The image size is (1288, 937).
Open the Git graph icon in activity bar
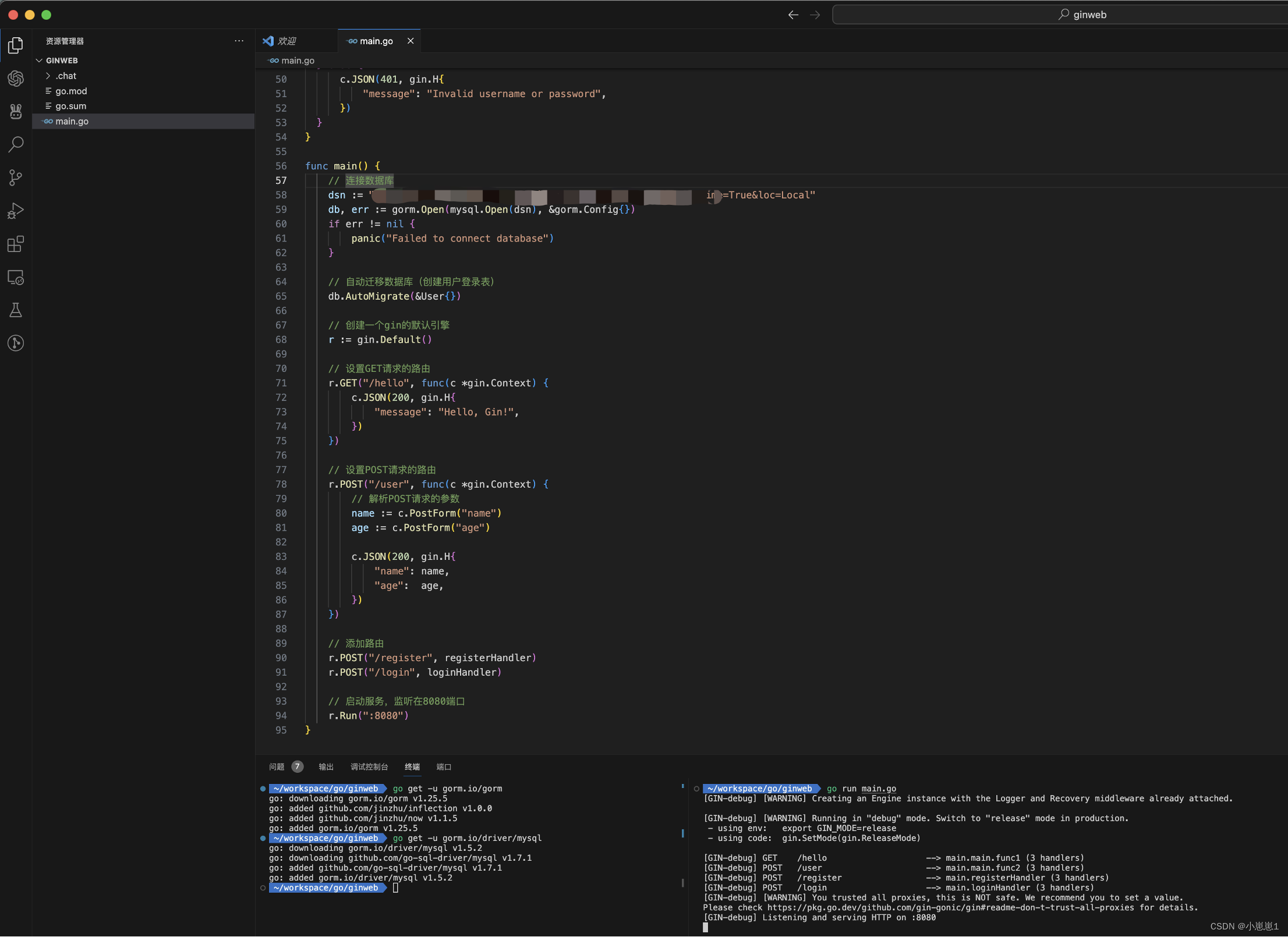[16, 343]
